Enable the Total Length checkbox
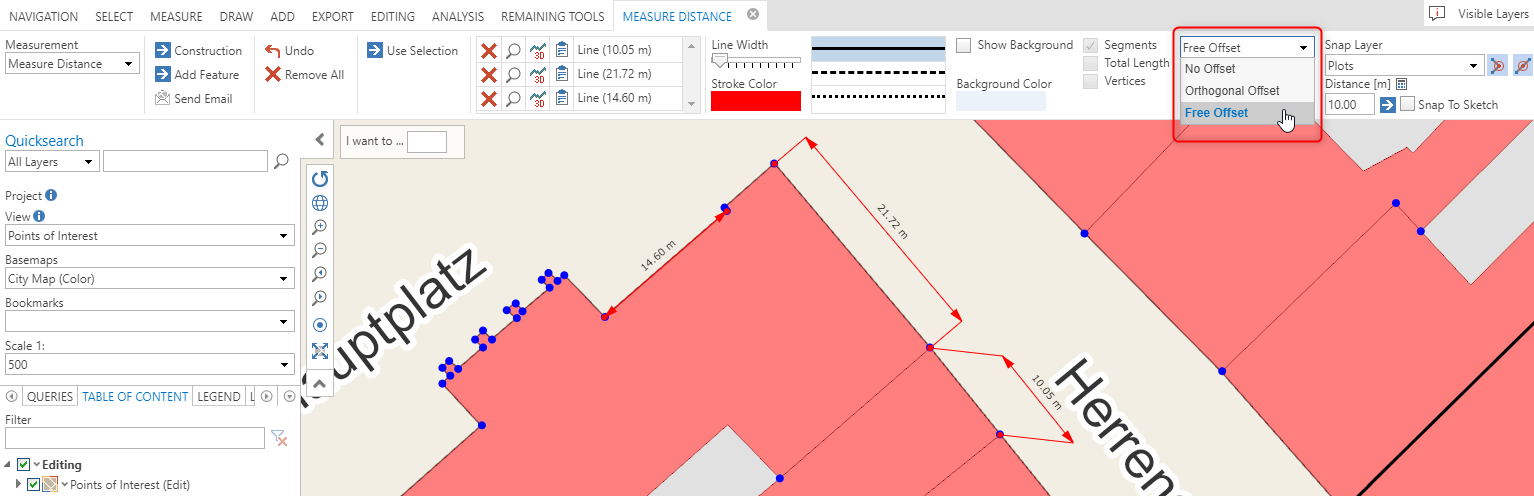The image size is (1534, 496). 1091,63
